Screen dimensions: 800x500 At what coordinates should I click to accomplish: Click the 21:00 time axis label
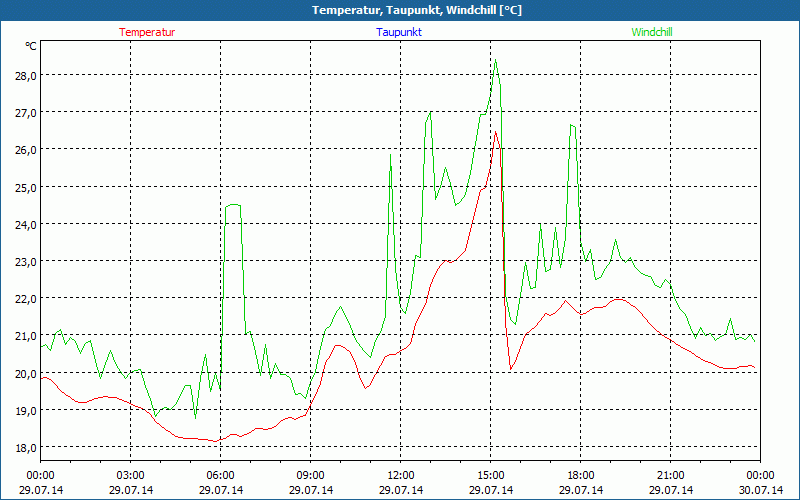click(x=670, y=476)
